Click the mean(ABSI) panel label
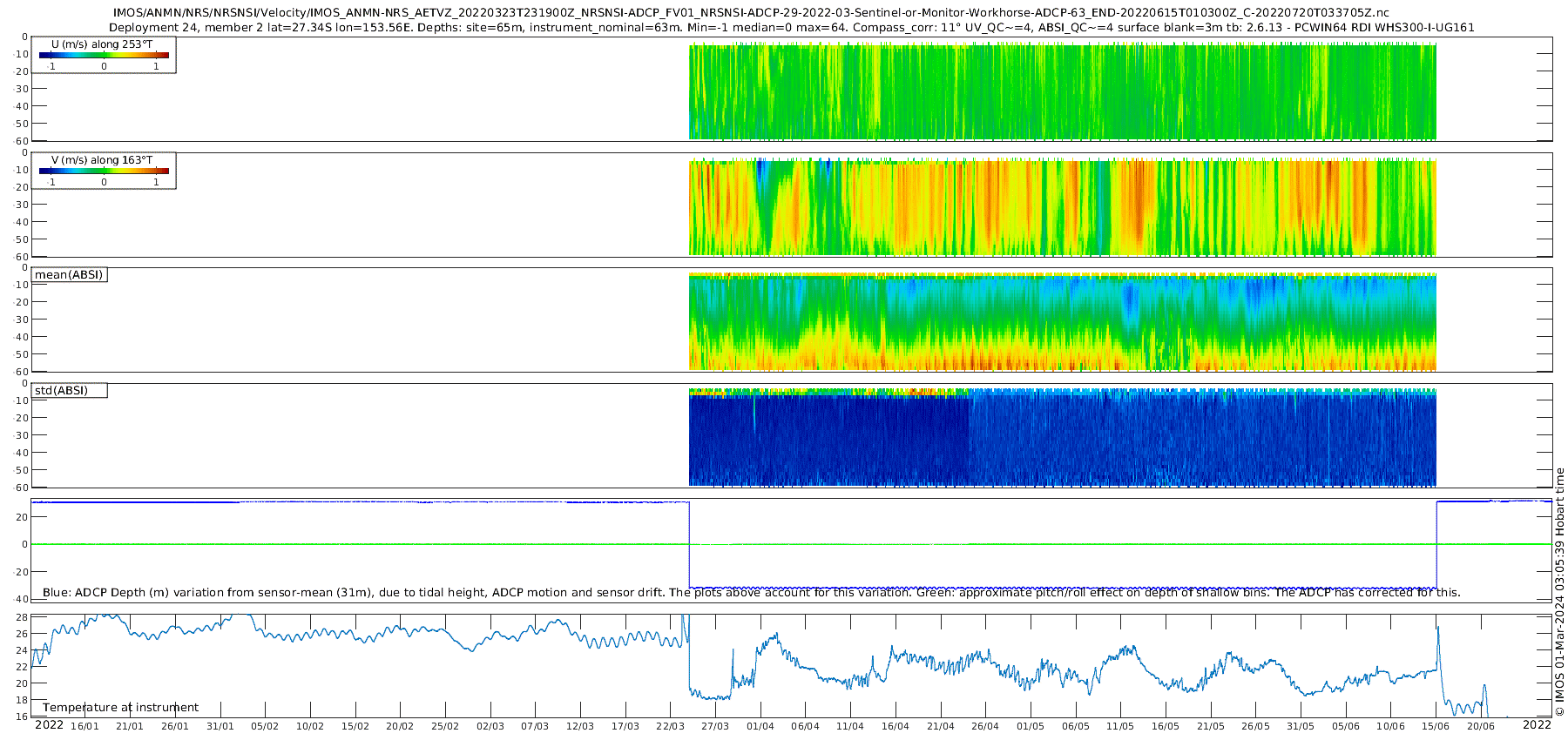 point(69,275)
